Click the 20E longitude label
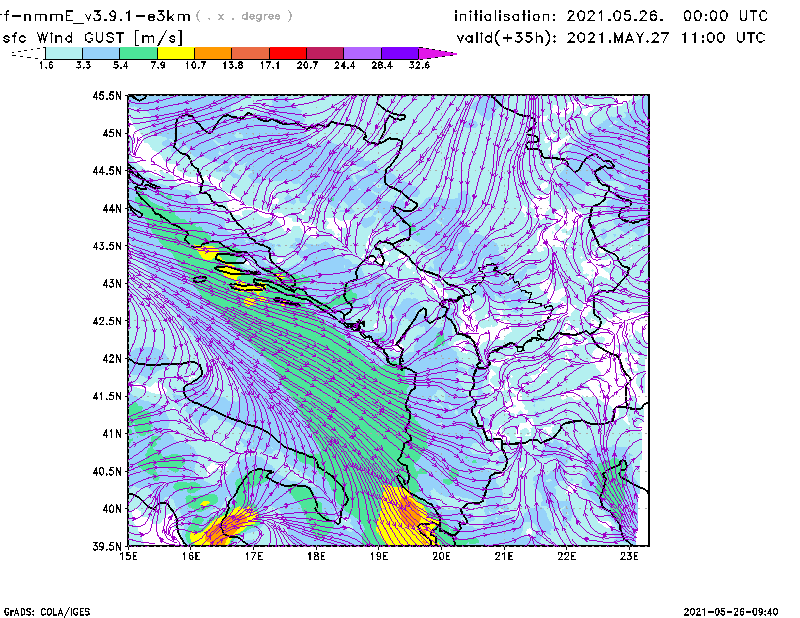 click(x=441, y=556)
